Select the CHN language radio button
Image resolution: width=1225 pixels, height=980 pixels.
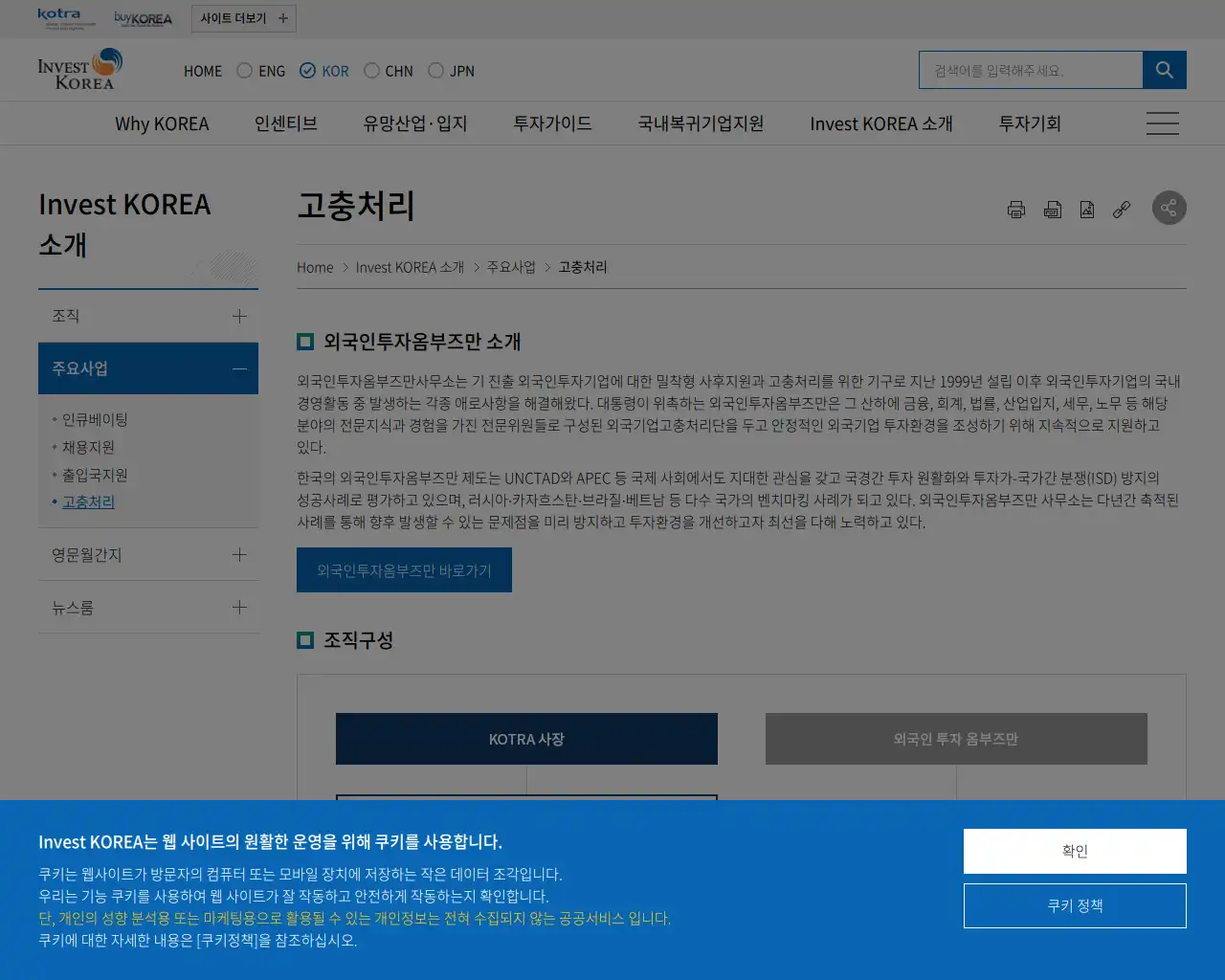pos(370,70)
